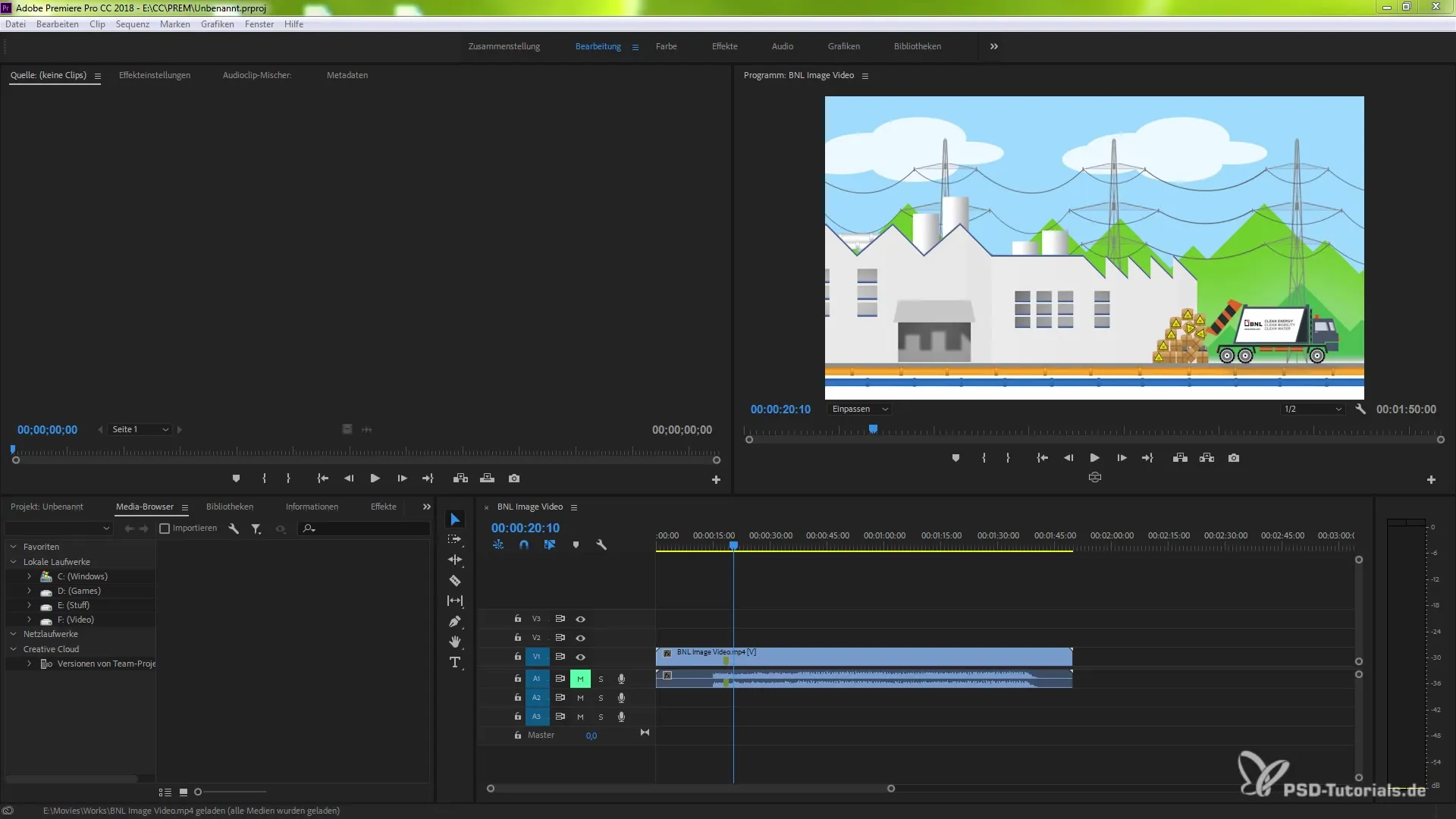The width and height of the screenshot is (1456, 819).
Task: Select the Type tool
Action: point(455,662)
